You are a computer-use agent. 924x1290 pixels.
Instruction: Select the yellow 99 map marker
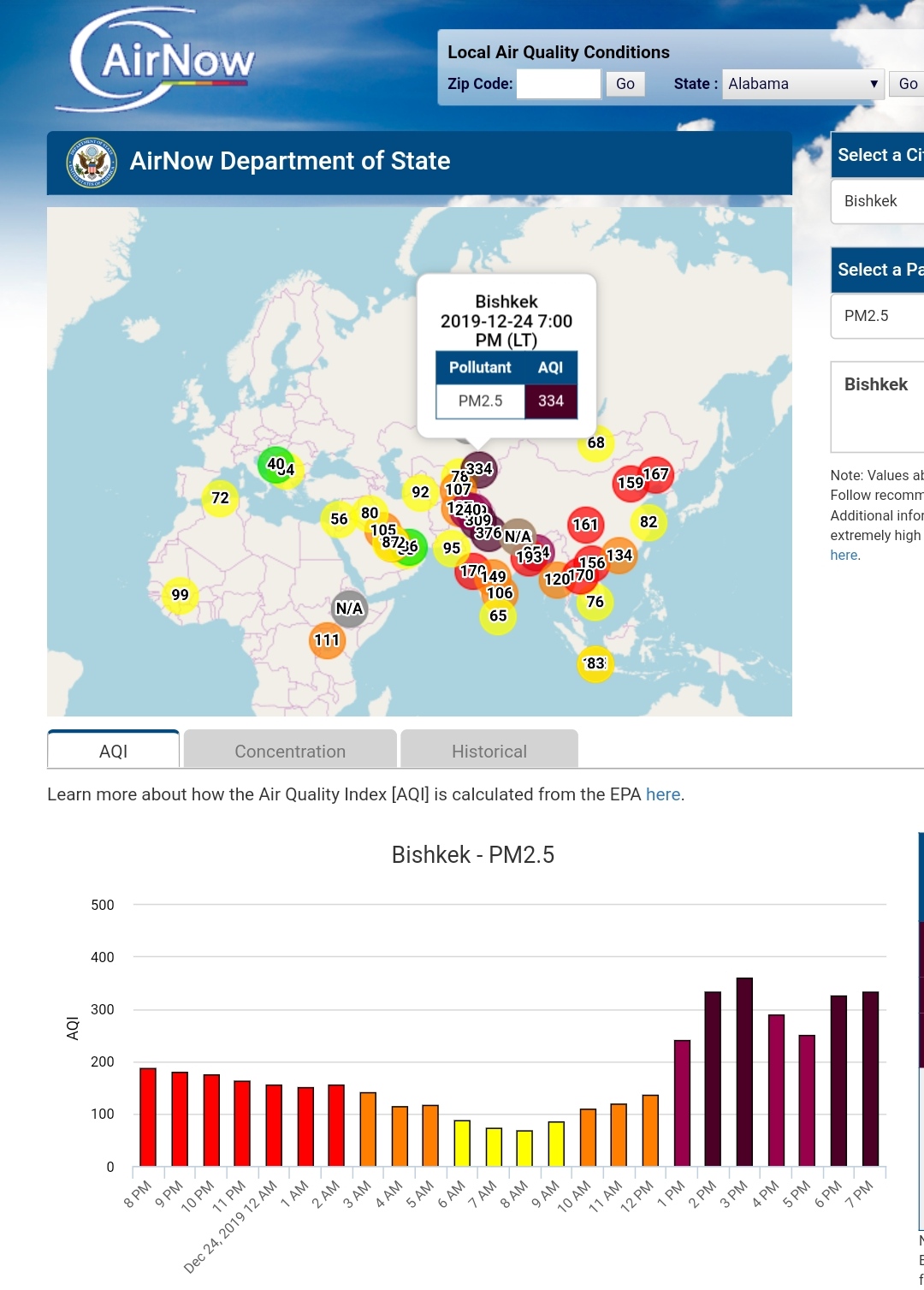point(180,595)
